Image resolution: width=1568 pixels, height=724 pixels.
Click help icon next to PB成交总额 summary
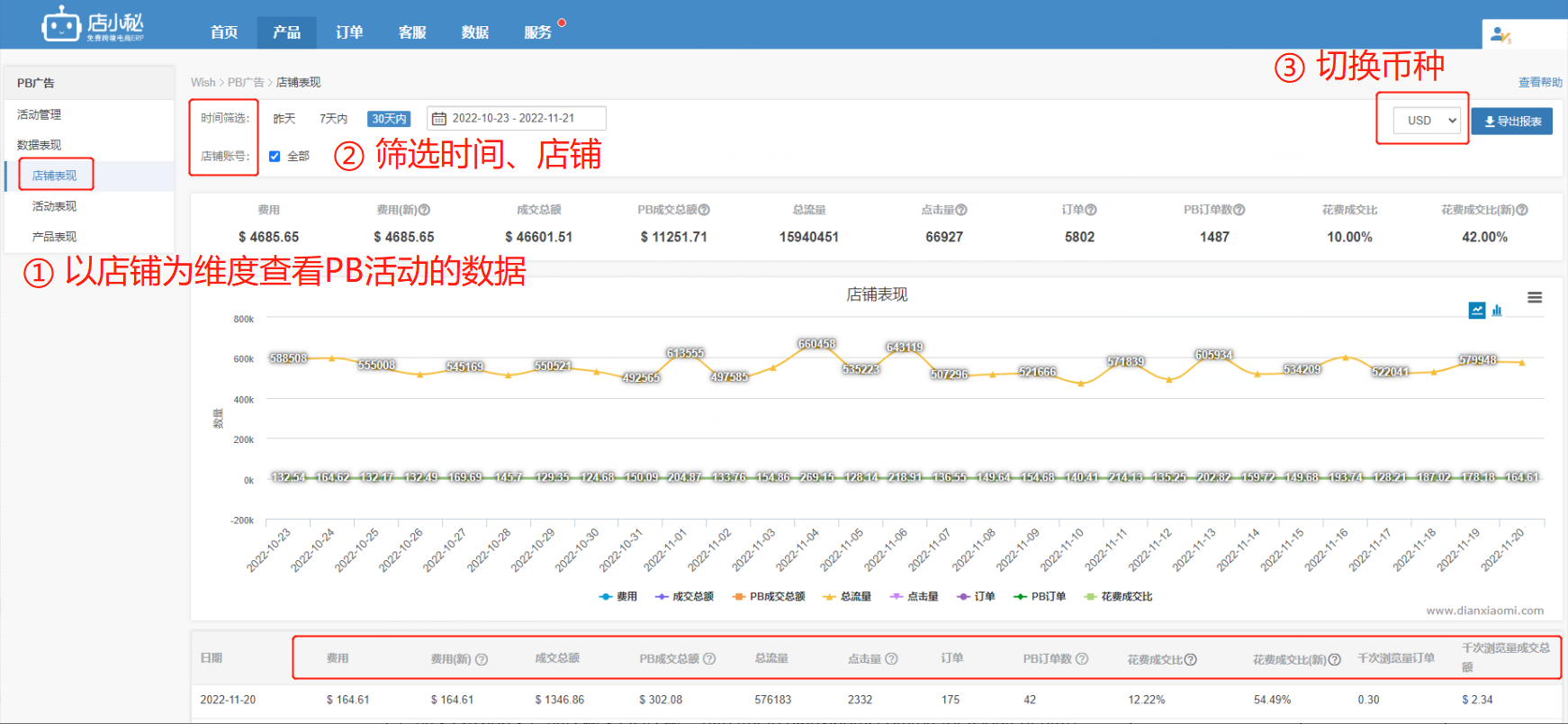(x=704, y=210)
